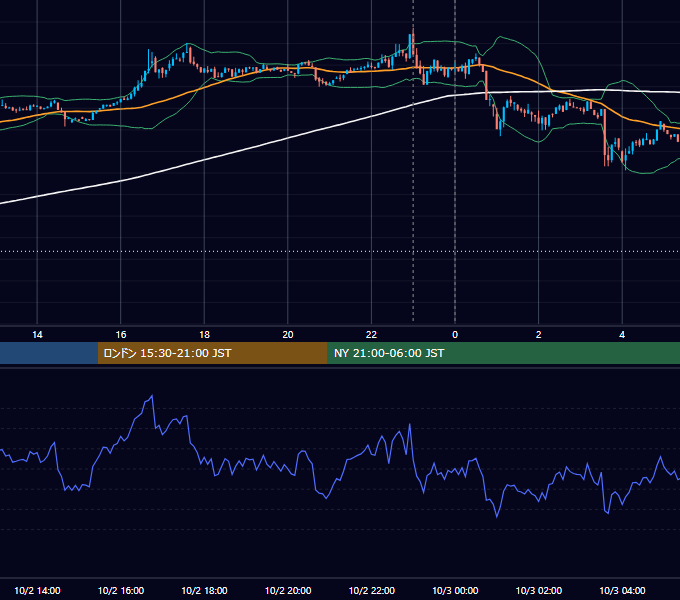Click the 10/2 16:00 date label
680x600 pixels.
[121, 590]
